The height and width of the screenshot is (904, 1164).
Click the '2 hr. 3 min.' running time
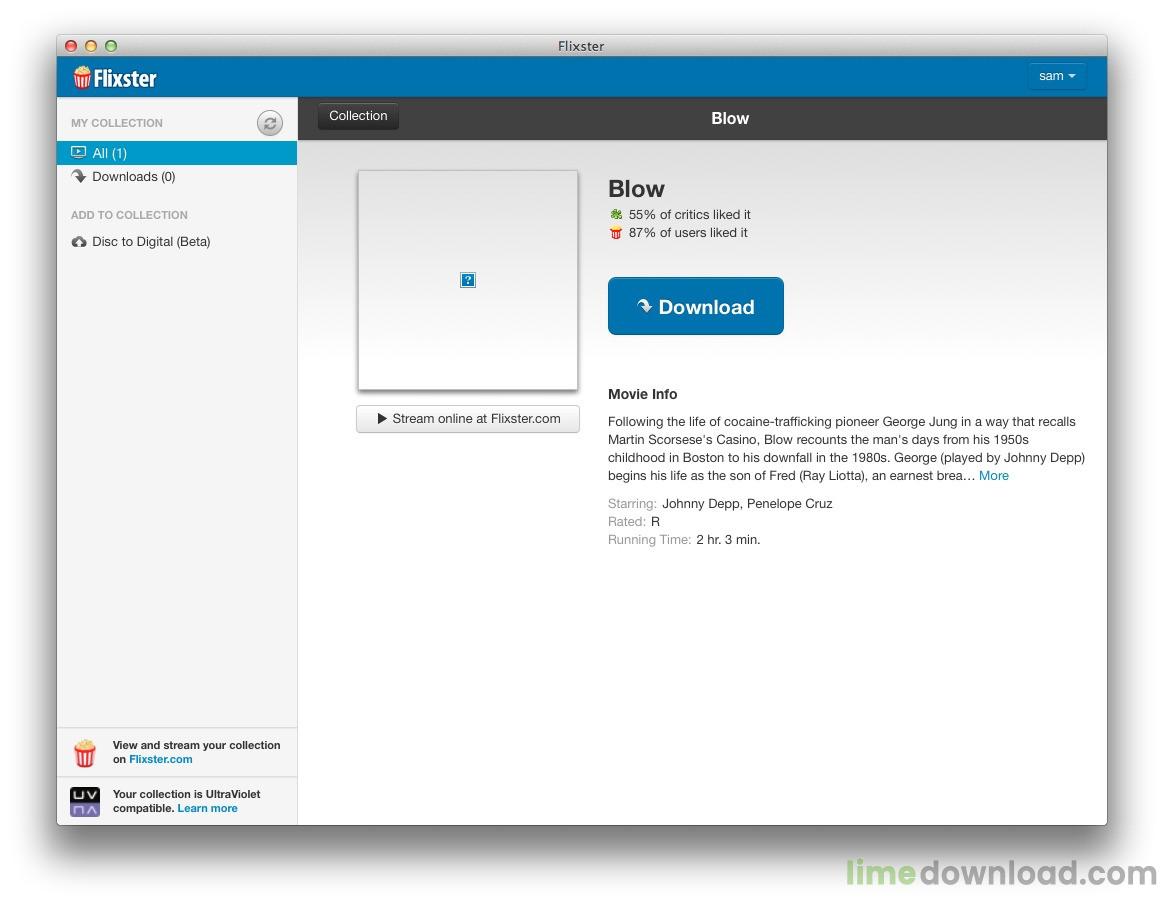(728, 540)
